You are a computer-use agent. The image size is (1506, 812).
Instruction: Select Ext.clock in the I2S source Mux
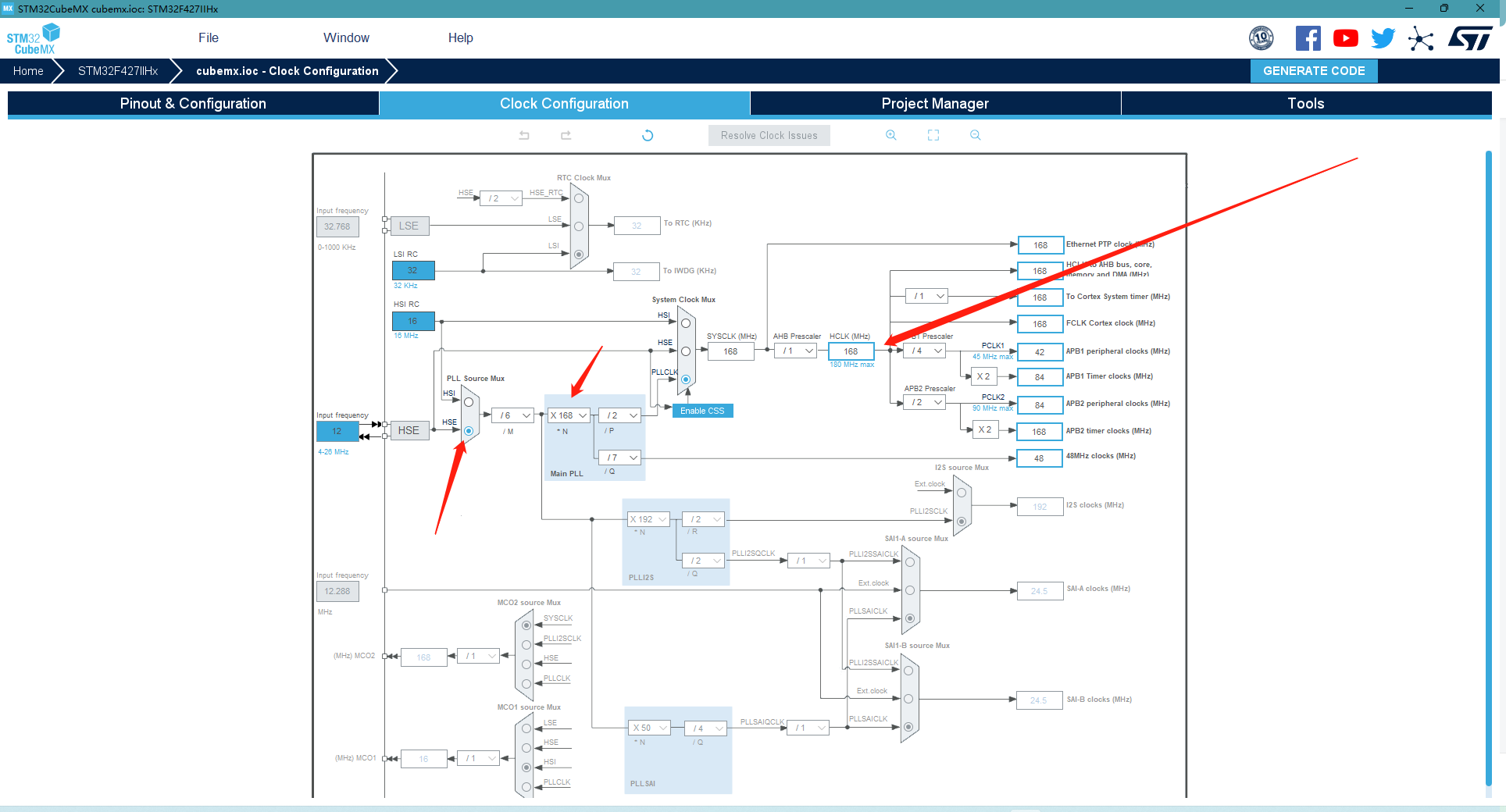tap(962, 493)
